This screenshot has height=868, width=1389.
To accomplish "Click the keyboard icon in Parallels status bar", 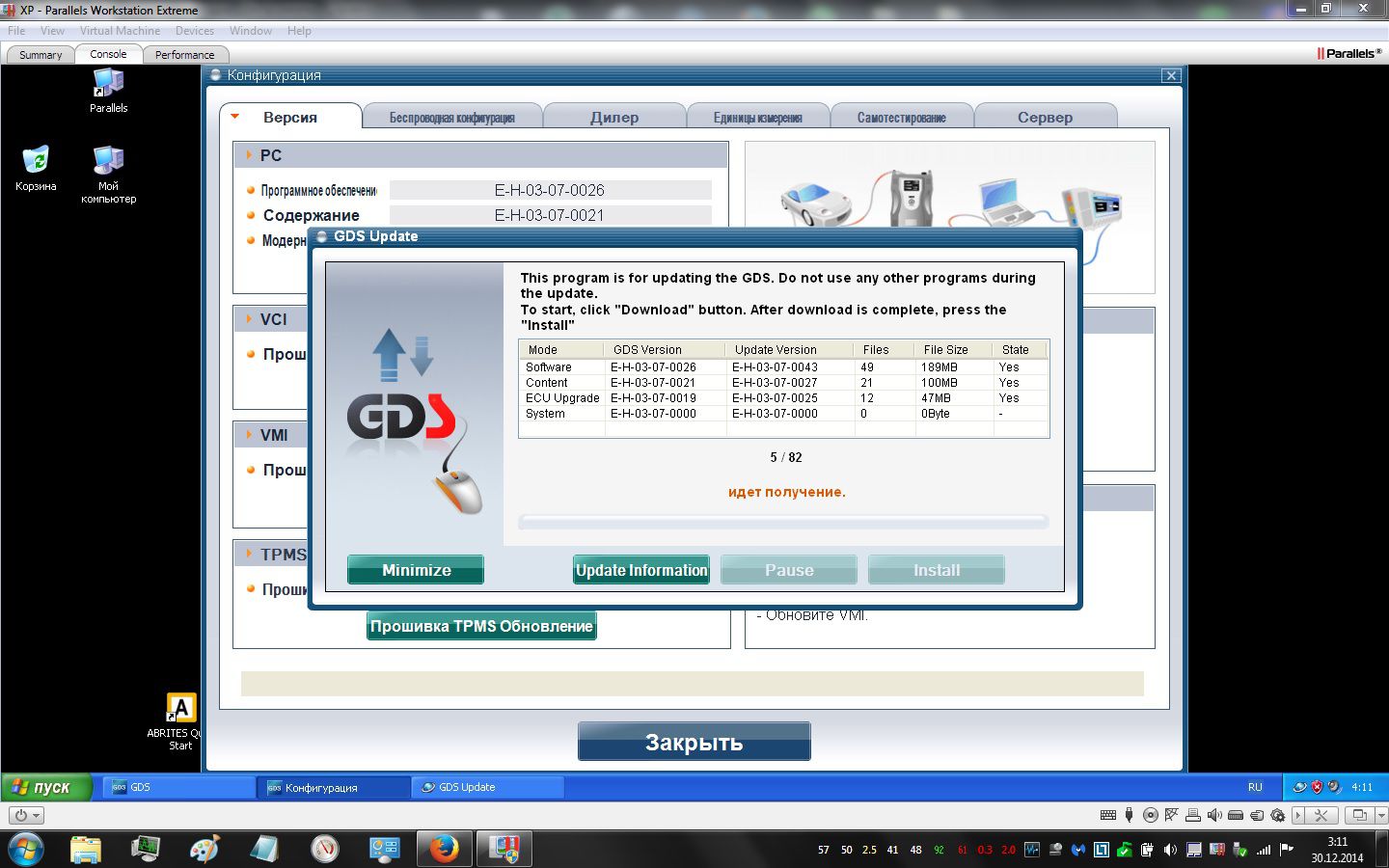I will (1108, 815).
